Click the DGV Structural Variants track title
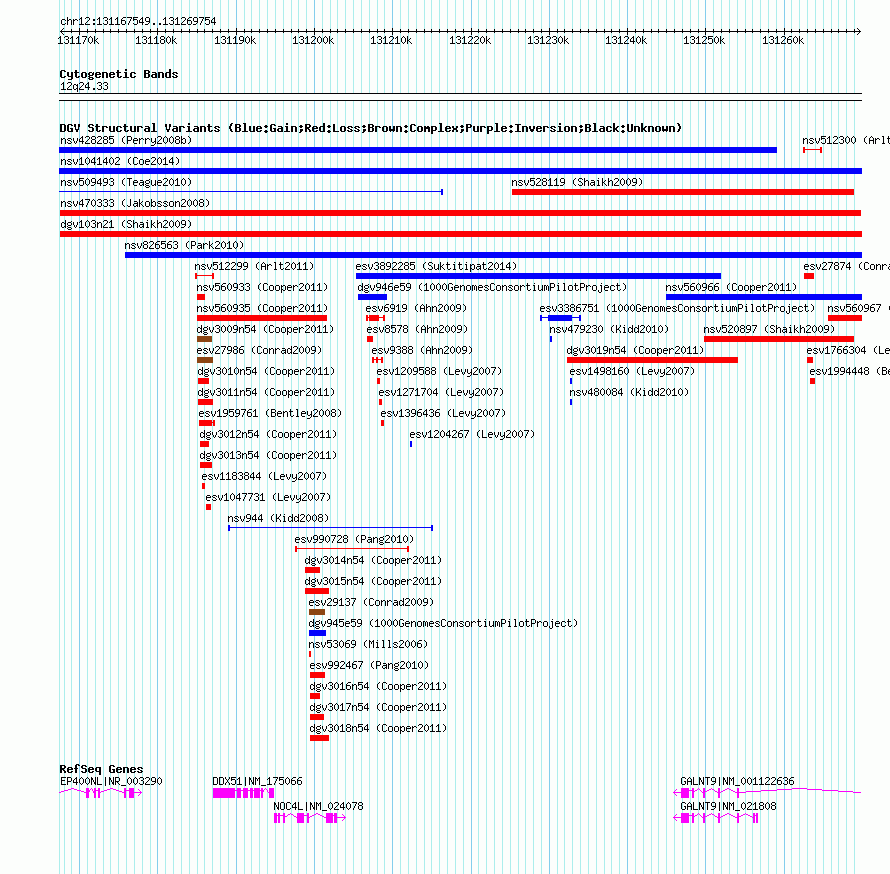This screenshot has height=874, width=890. coord(371,128)
